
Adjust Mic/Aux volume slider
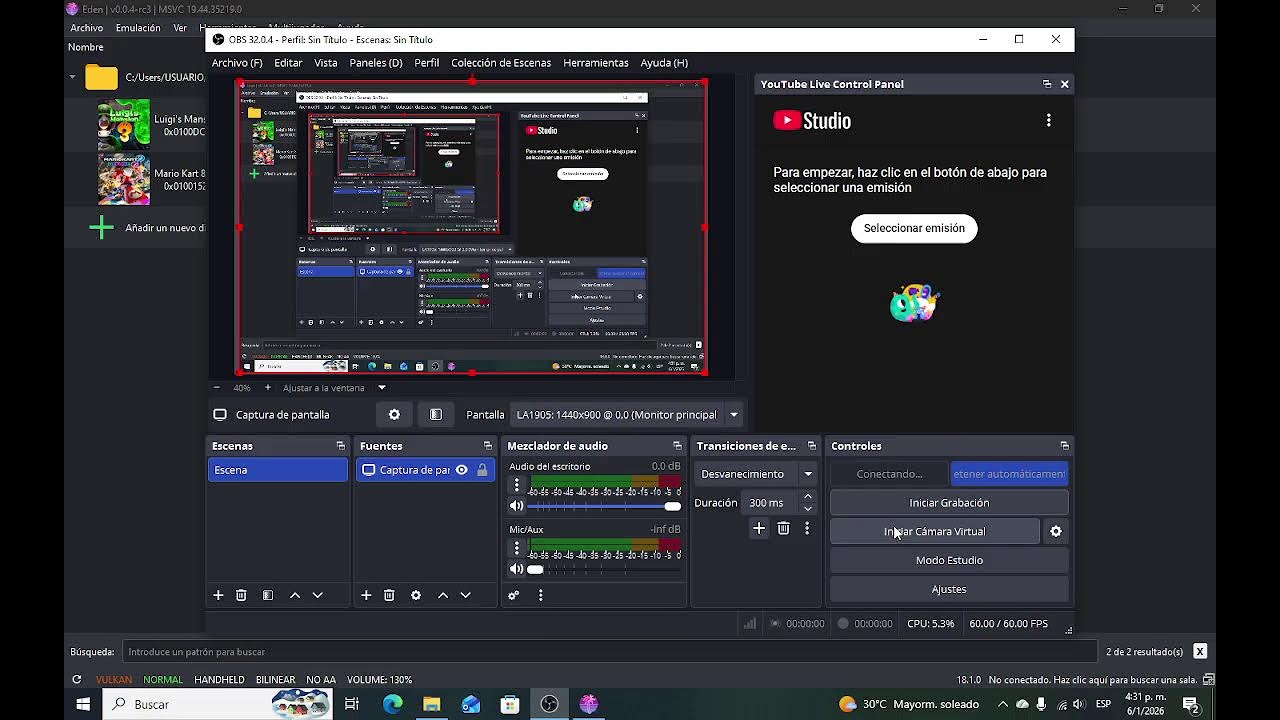tap(604, 569)
